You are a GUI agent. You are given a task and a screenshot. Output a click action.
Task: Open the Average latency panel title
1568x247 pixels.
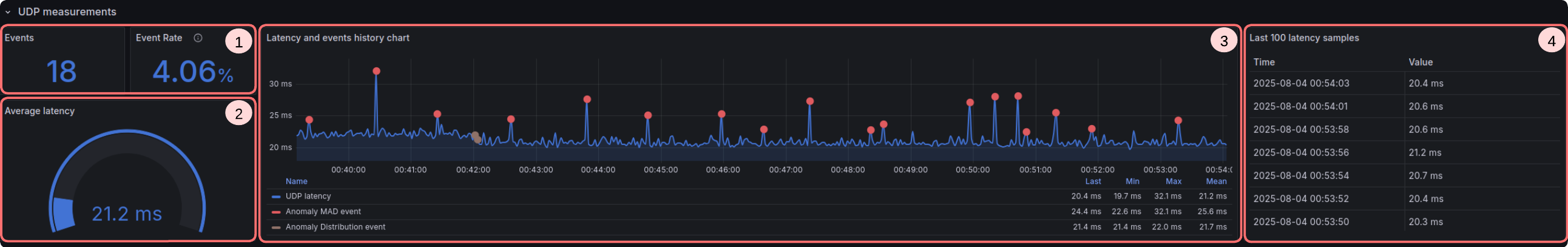tap(39, 110)
